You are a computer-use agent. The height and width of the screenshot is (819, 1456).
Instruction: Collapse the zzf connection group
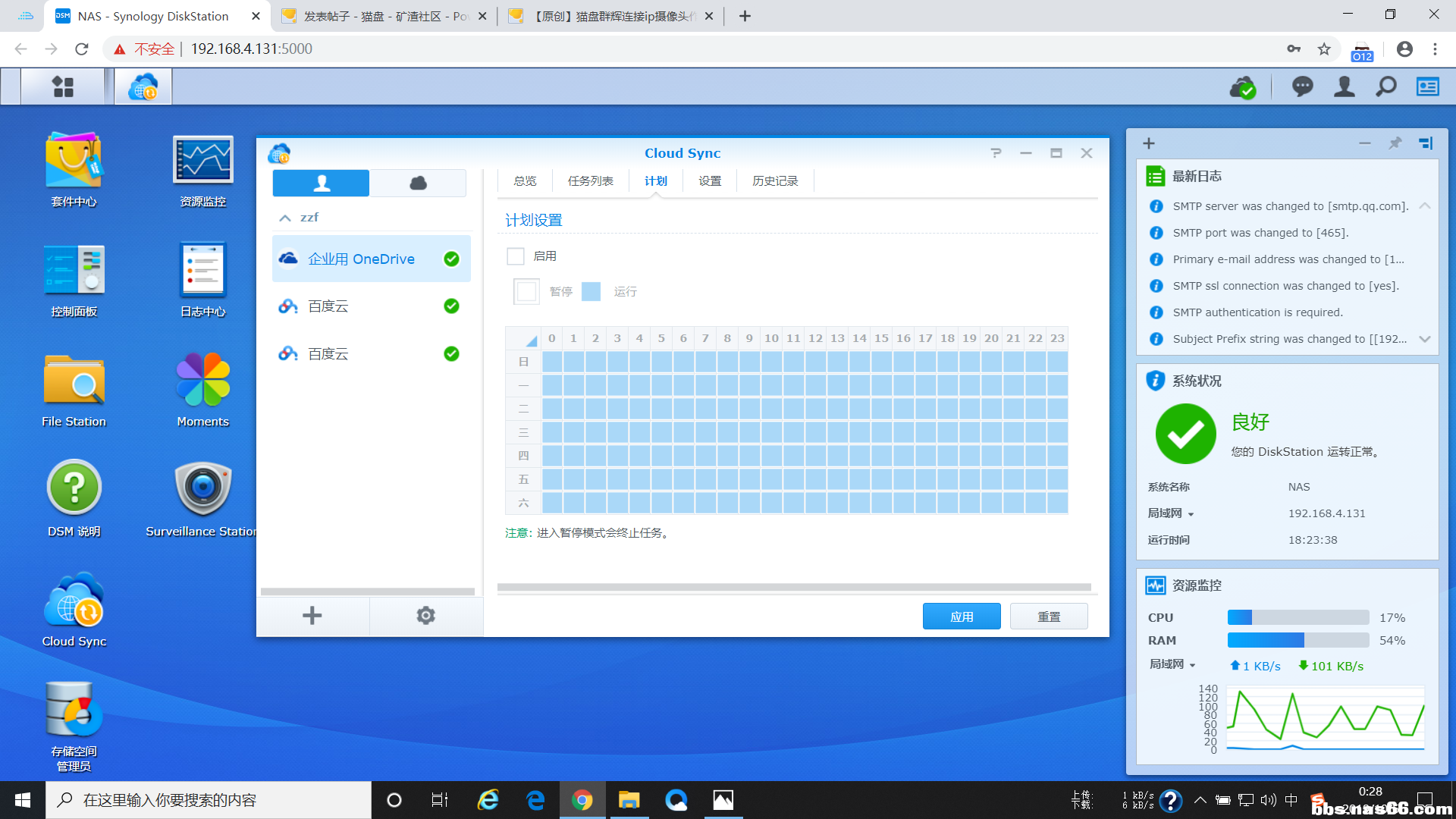pos(285,218)
